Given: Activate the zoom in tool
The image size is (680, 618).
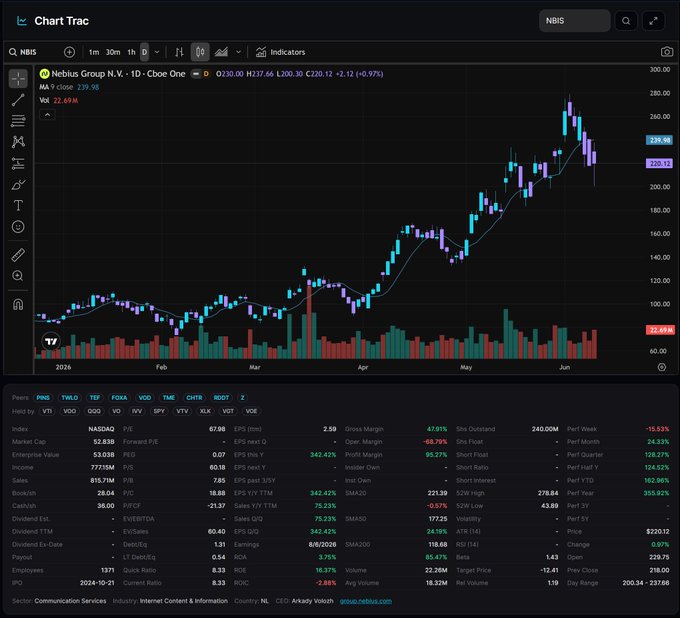Looking at the screenshot, I should [18, 276].
